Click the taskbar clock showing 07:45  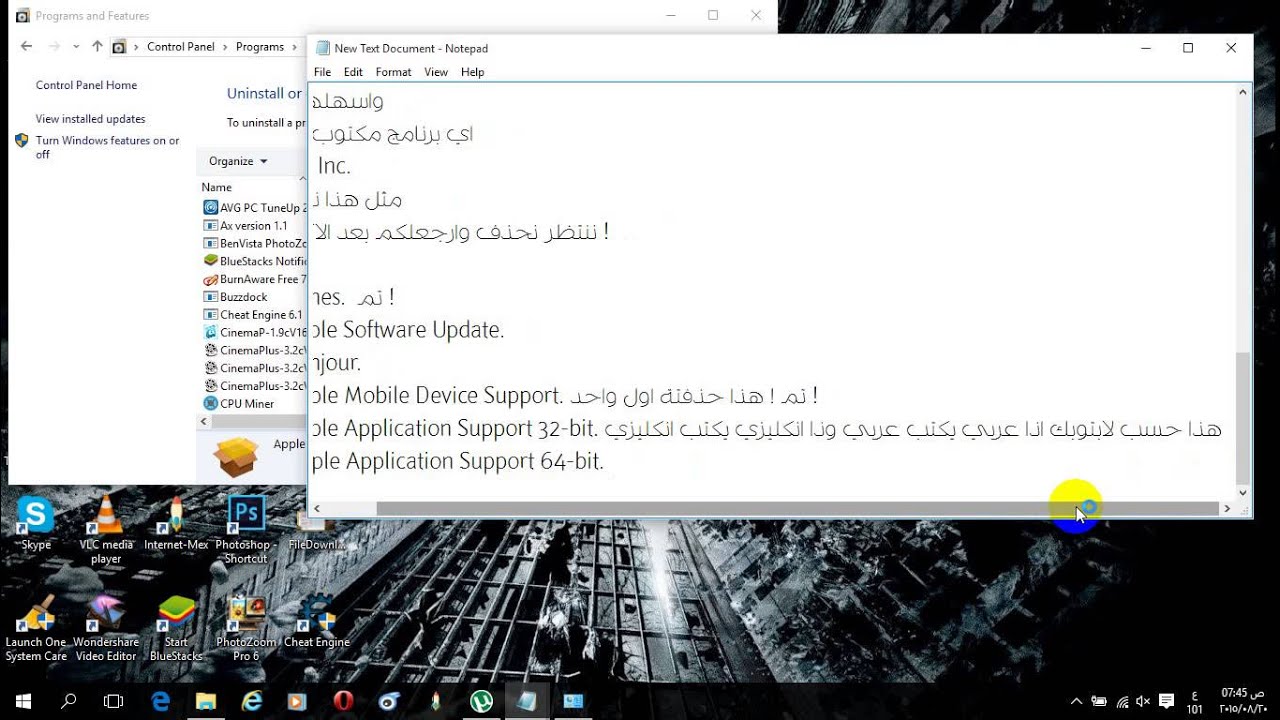point(1242,701)
